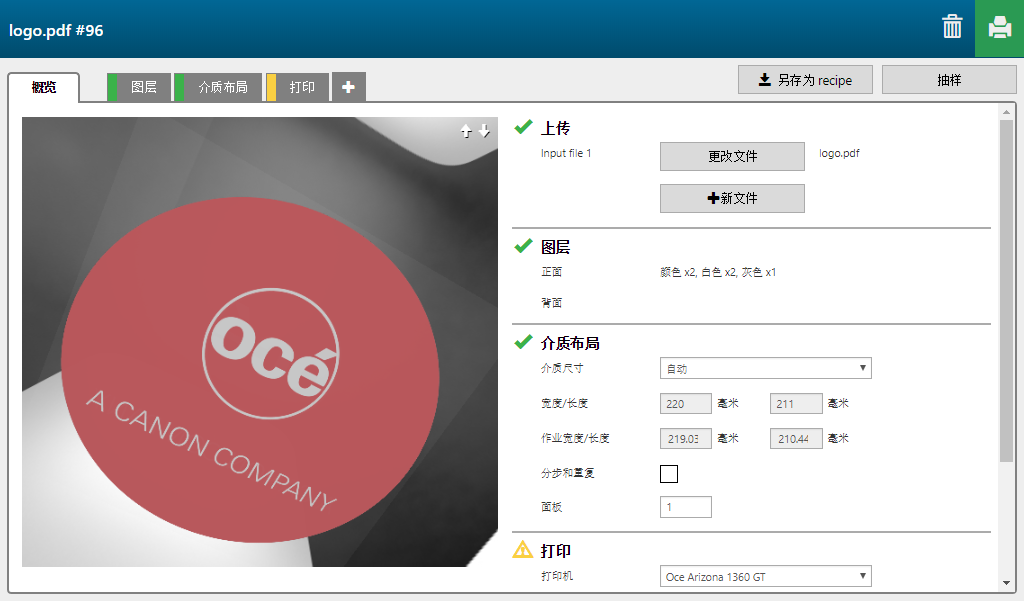This screenshot has width=1024, height=601.
Task: Click the length field showing 211
Action: point(796,404)
